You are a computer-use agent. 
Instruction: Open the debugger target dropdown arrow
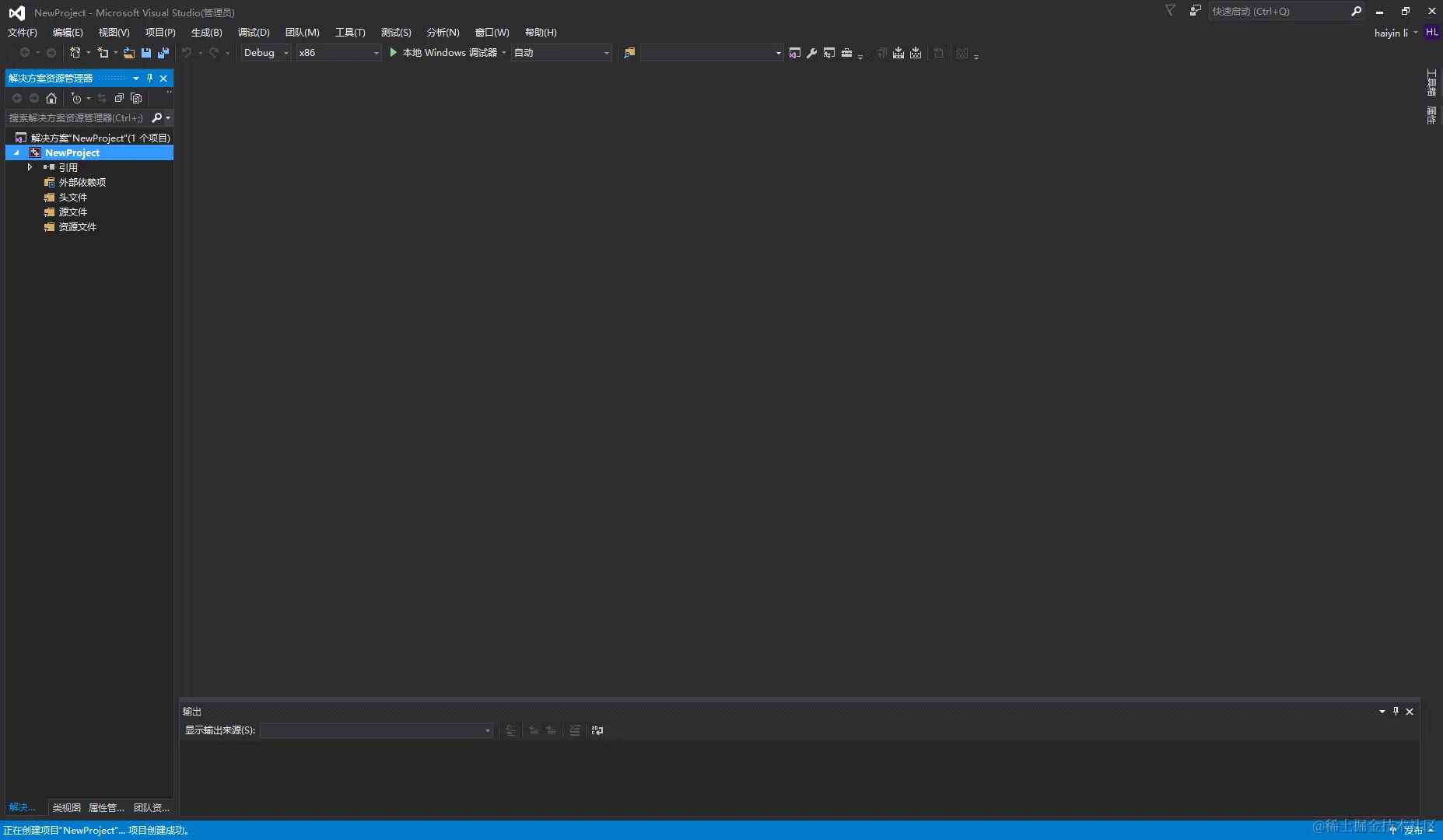[x=504, y=53]
